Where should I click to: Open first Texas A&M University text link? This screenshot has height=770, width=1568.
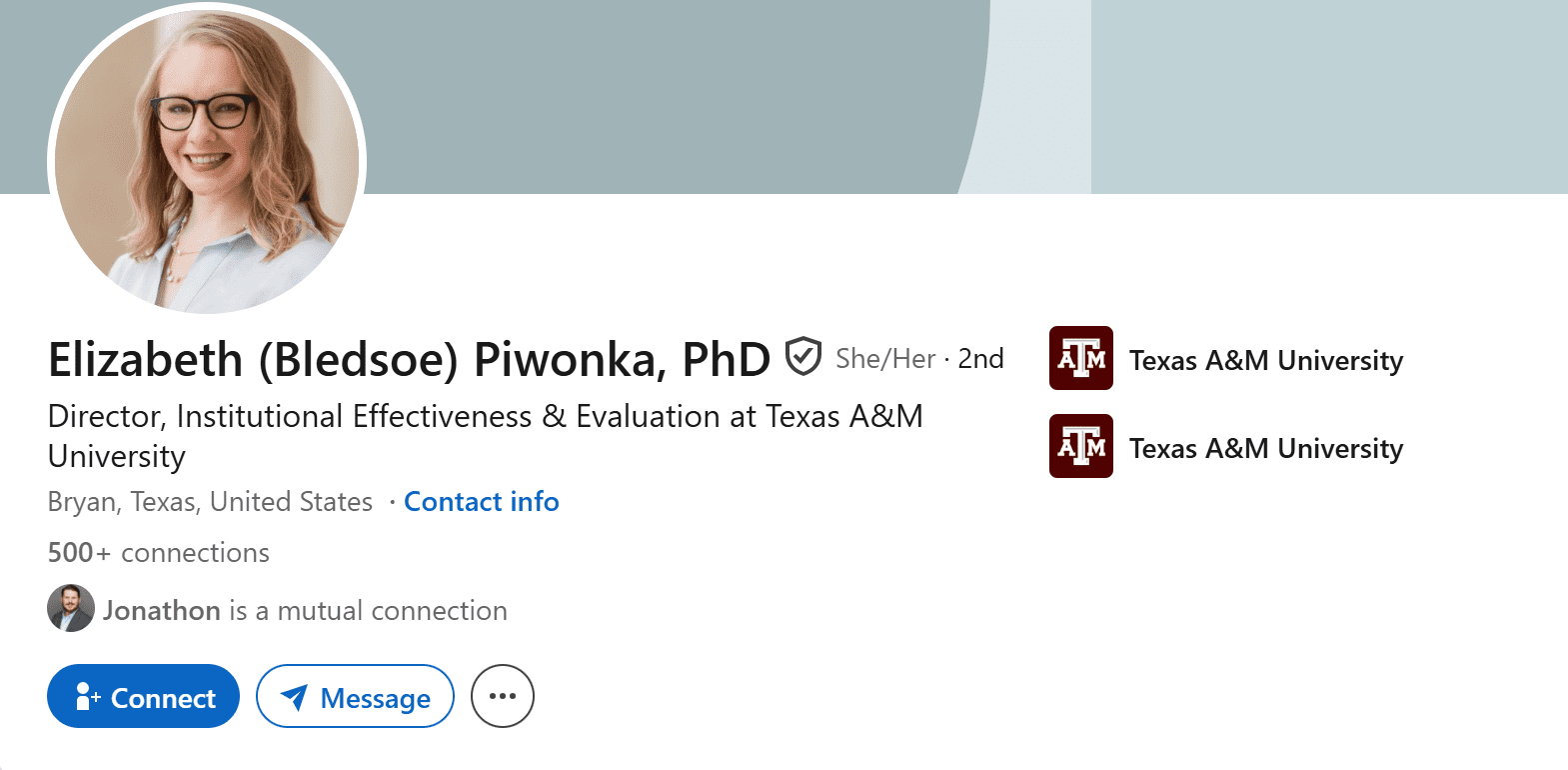[x=1265, y=360]
